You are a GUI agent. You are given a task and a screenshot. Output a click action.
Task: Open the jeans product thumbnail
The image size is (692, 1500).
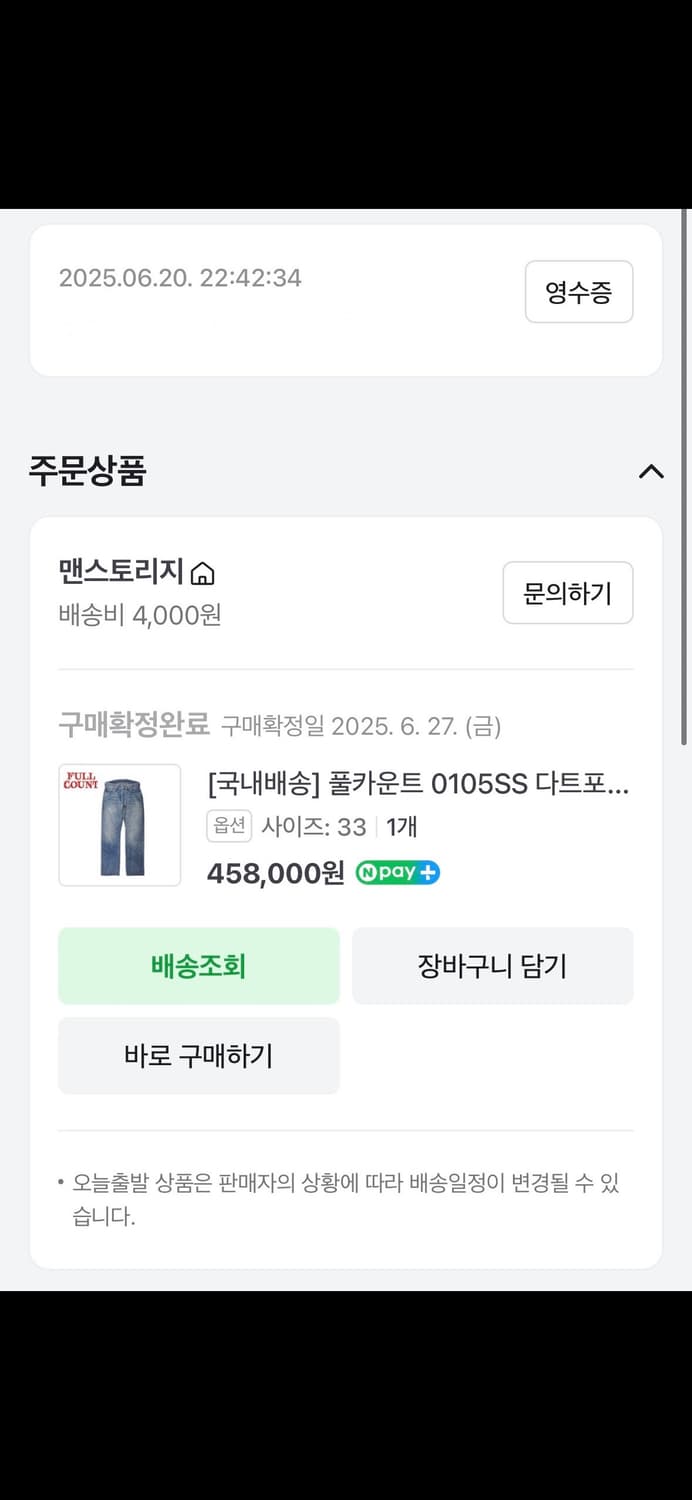pyautogui.click(x=120, y=825)
